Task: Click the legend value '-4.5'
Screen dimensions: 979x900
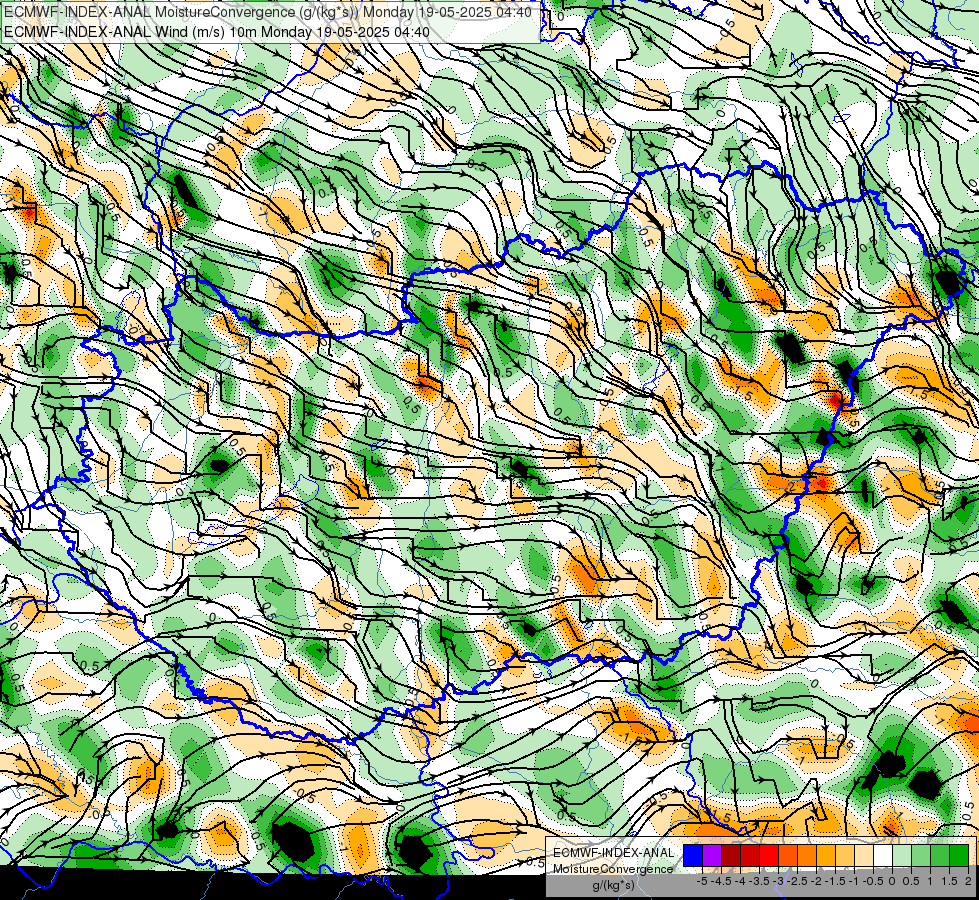Action: 721,881
